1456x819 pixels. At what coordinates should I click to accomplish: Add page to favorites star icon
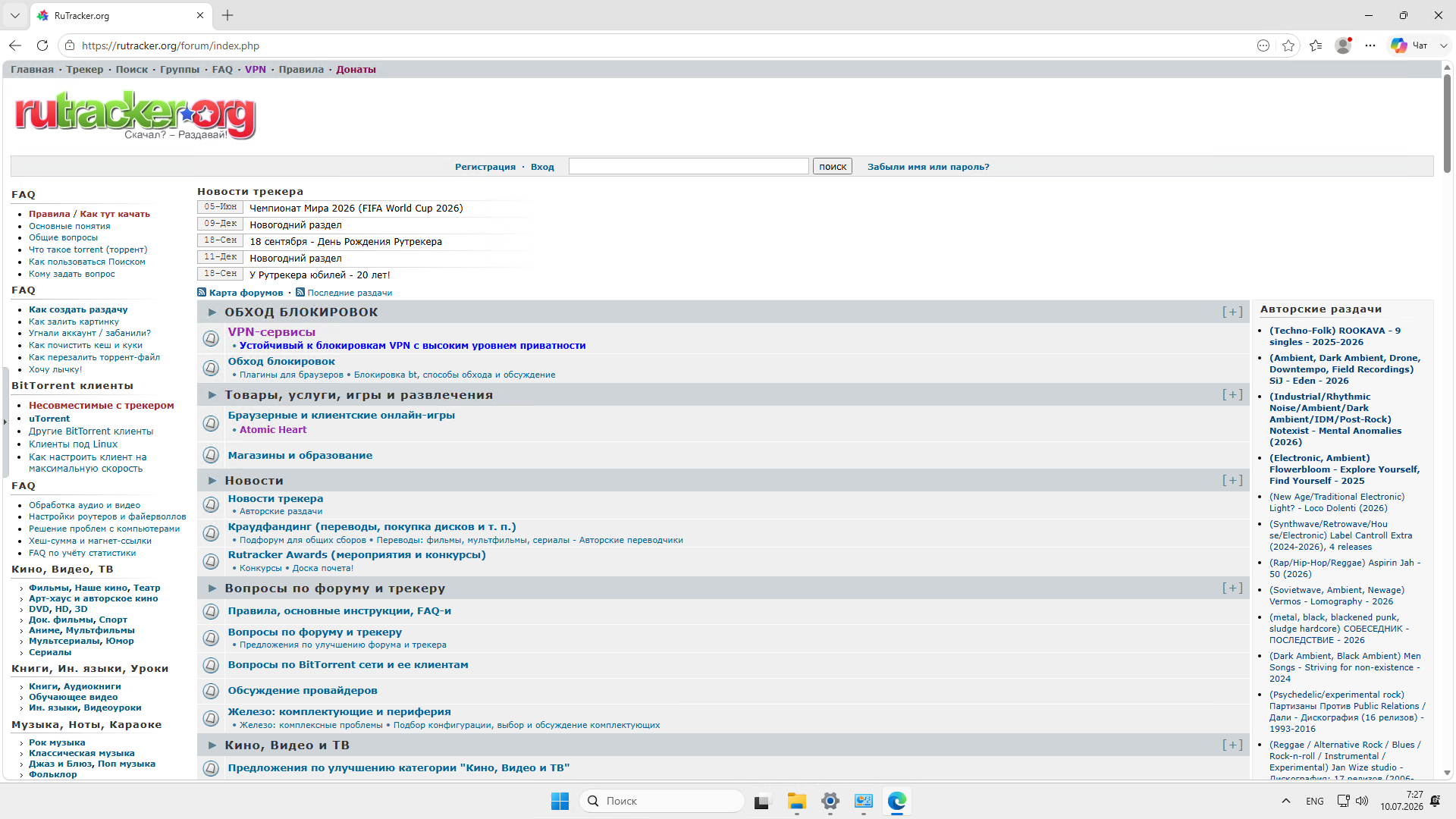[1288, 45]
